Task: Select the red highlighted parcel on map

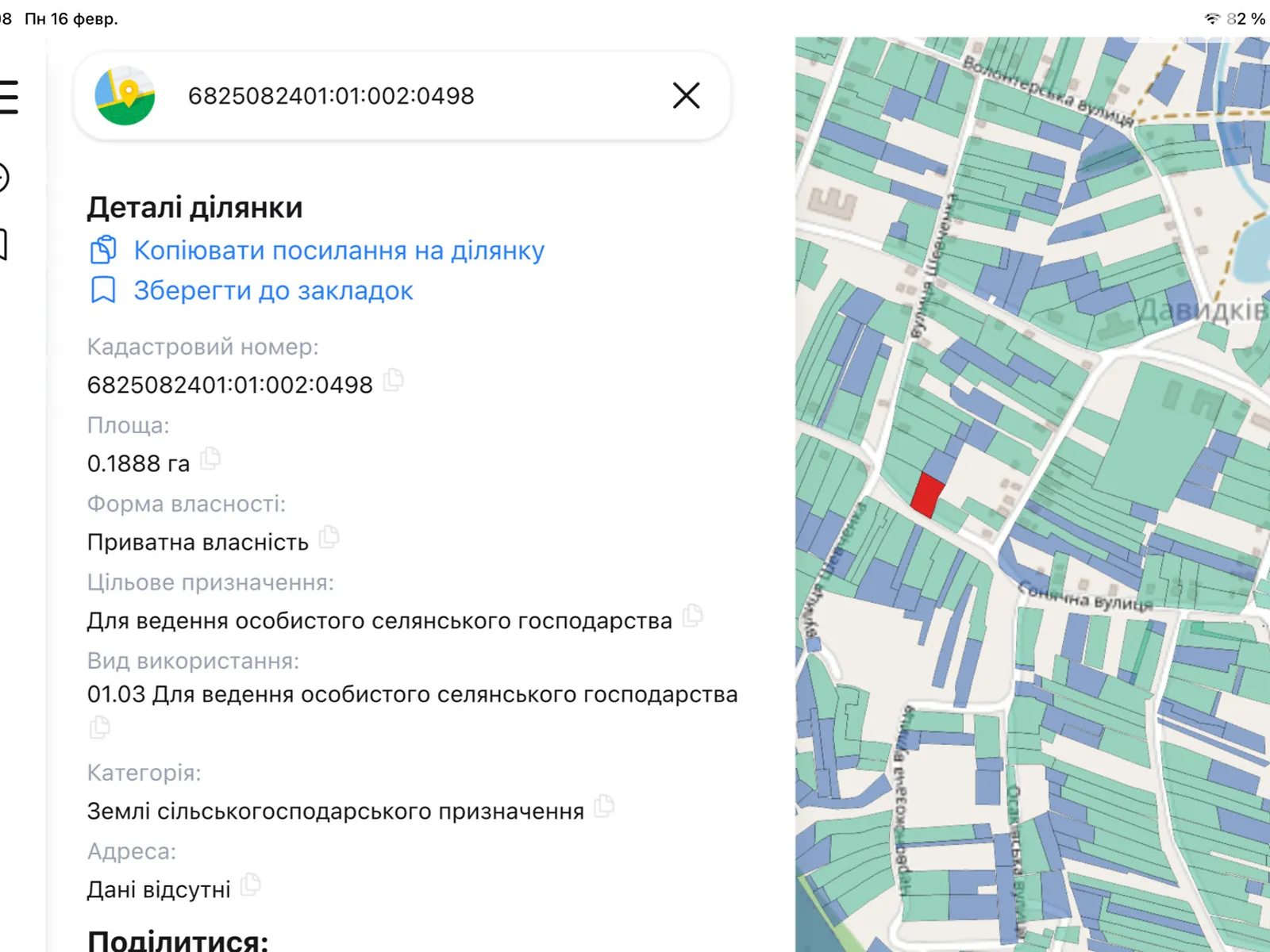Action: (926, 495)
